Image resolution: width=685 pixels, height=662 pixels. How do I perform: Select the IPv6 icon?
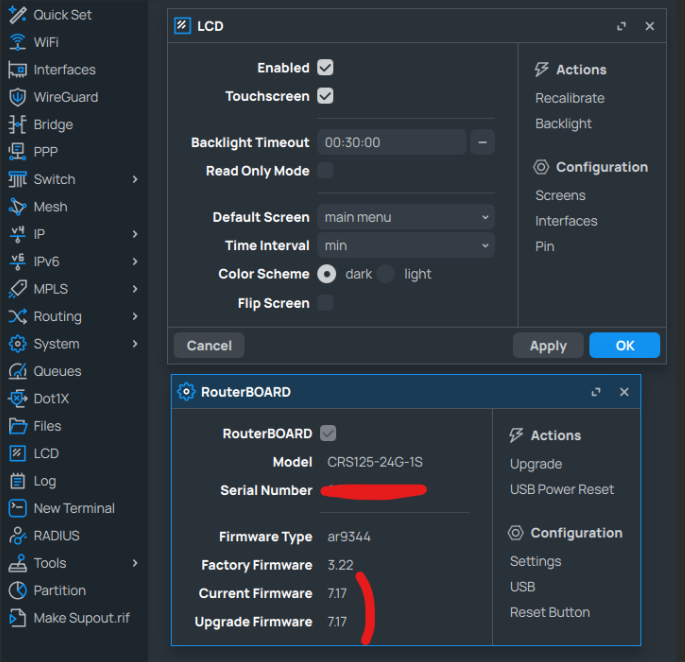click(17, 262)
